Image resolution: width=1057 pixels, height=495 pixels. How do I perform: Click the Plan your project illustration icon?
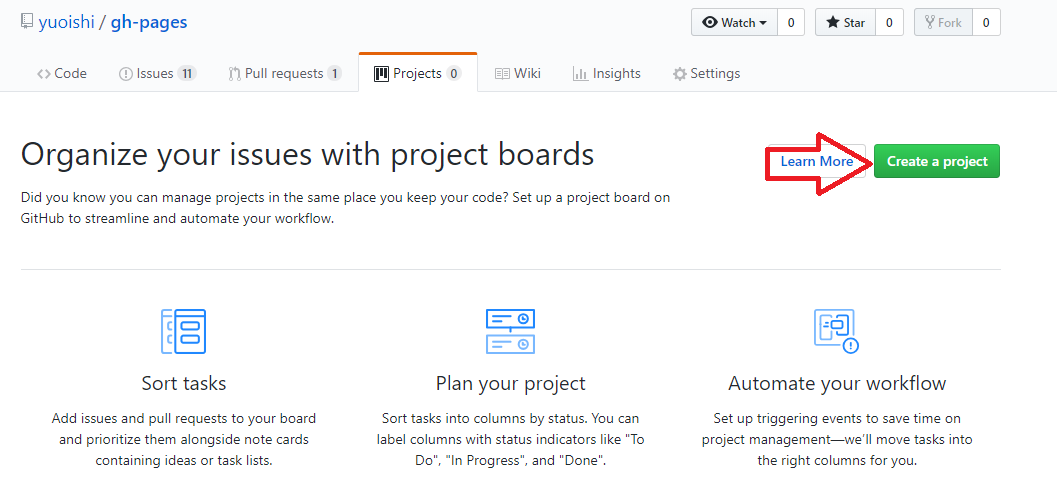(510, 331)
